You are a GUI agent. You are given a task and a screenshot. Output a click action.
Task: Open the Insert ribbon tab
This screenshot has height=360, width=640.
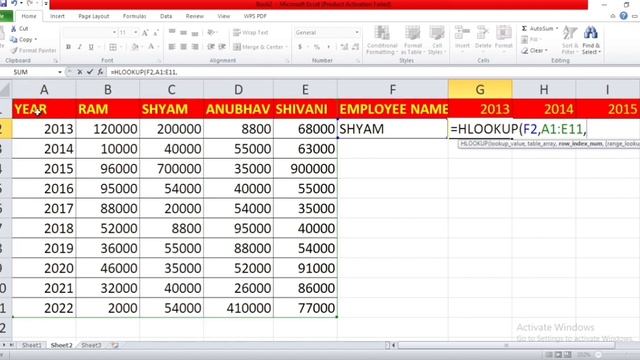(x=57, y=16)
